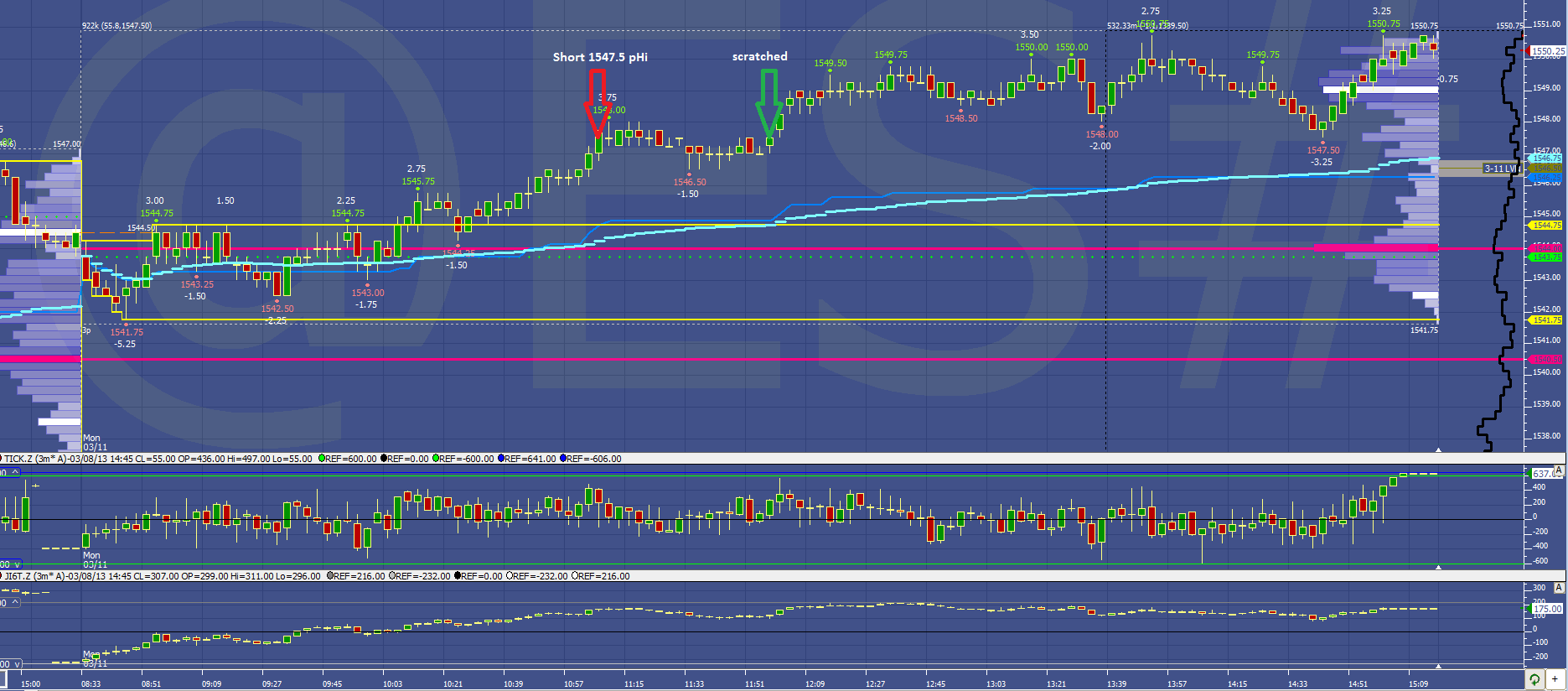Click the upper reference line handle in TICK.Z pane
The width and height of the screenshot is (1568, 691).
[10, 473]
